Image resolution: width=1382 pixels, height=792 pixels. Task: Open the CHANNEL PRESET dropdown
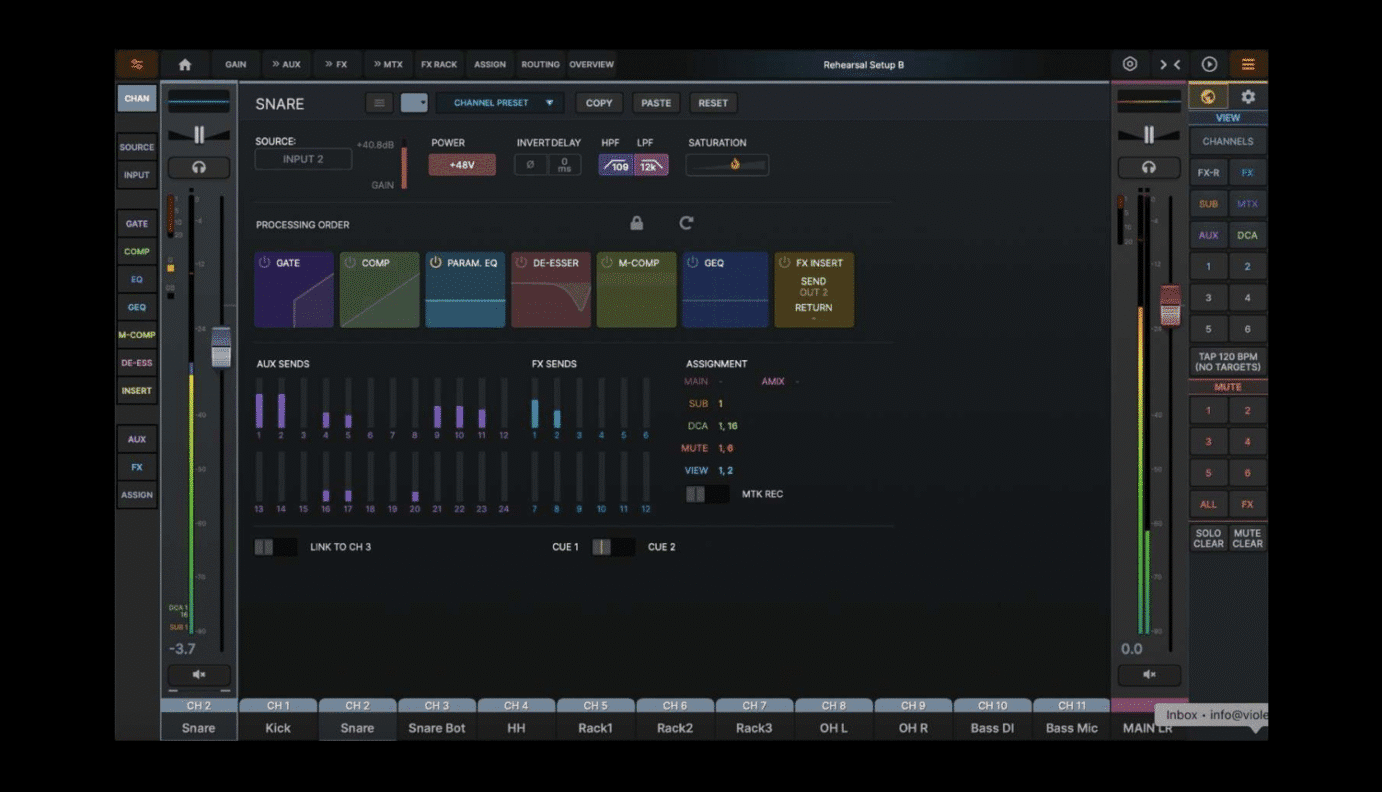[500, 103]
